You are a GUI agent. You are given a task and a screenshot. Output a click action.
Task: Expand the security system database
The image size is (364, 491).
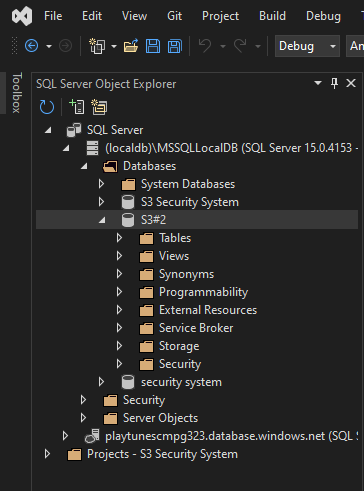[x=101, y=382]
